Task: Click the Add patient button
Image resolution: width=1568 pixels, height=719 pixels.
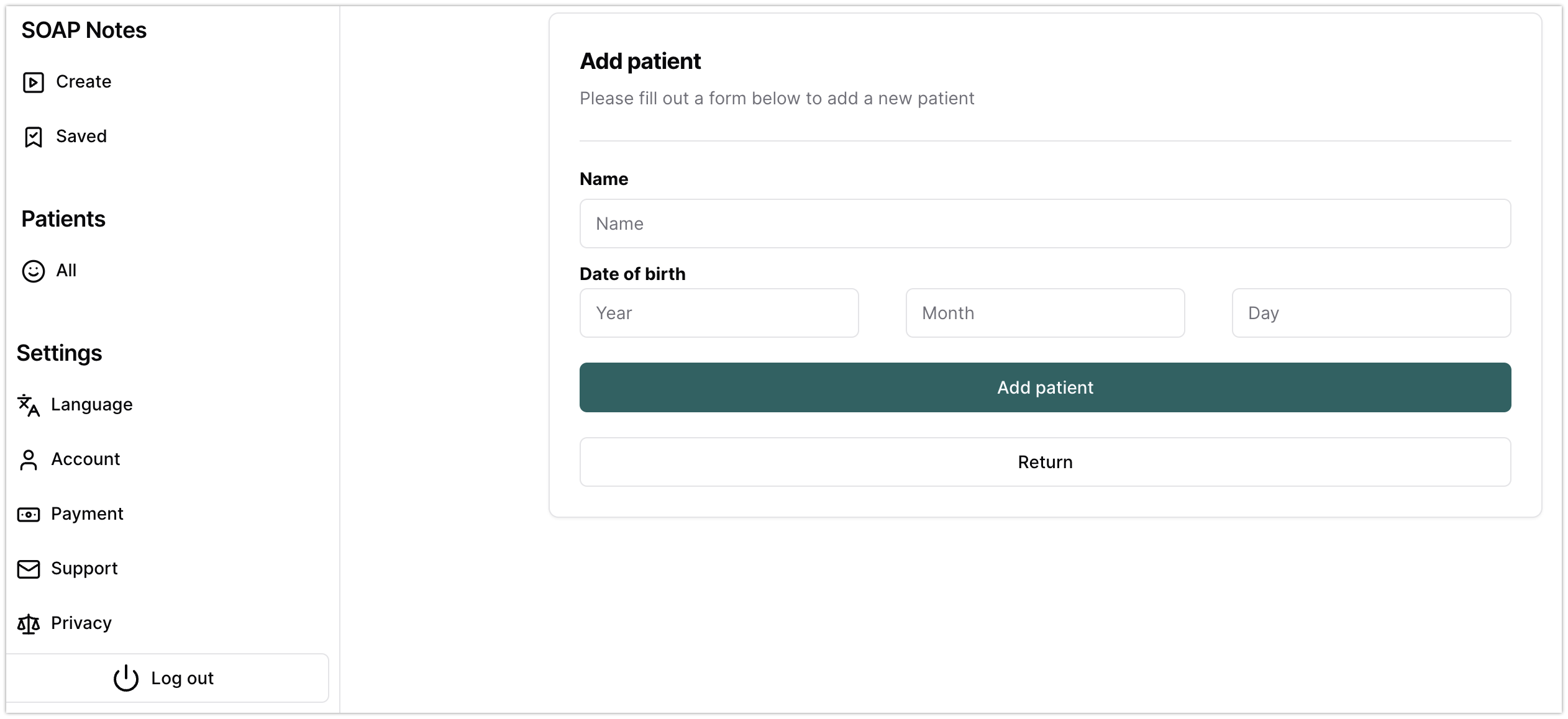Action: pyautogui.click(x=1044, y=387)
